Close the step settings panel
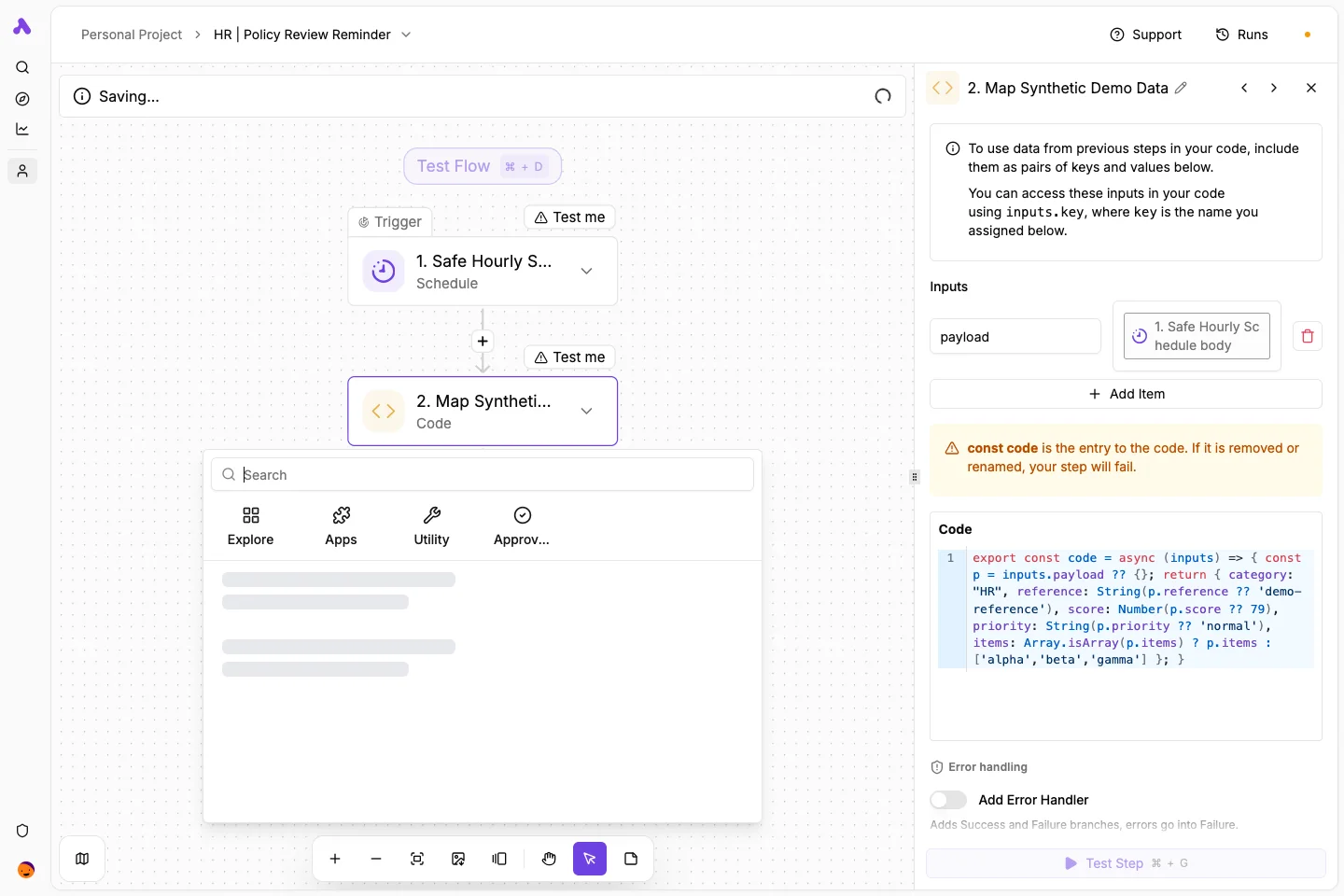 point(1311,88)
